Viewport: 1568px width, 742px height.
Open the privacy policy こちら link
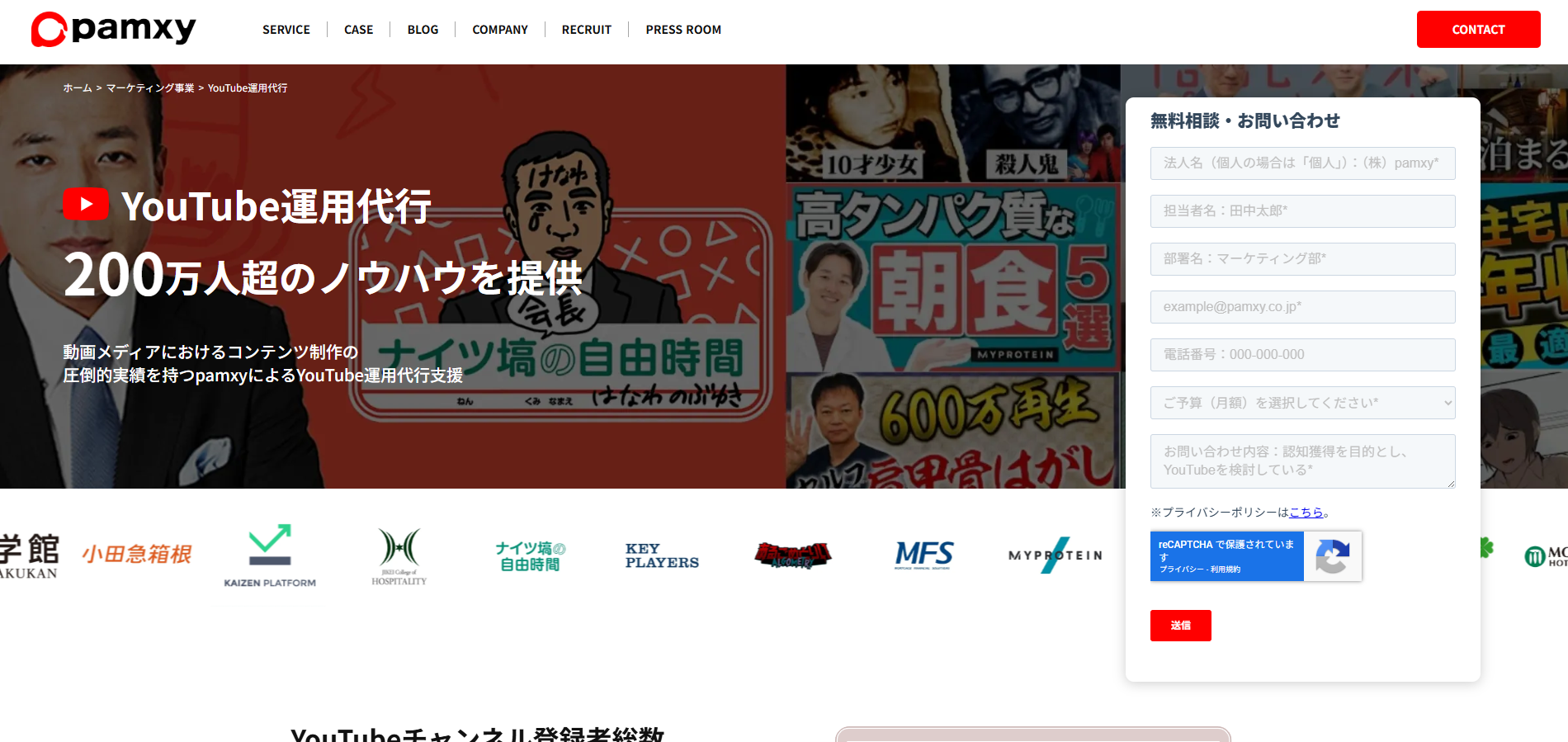tap(1306, 513)
